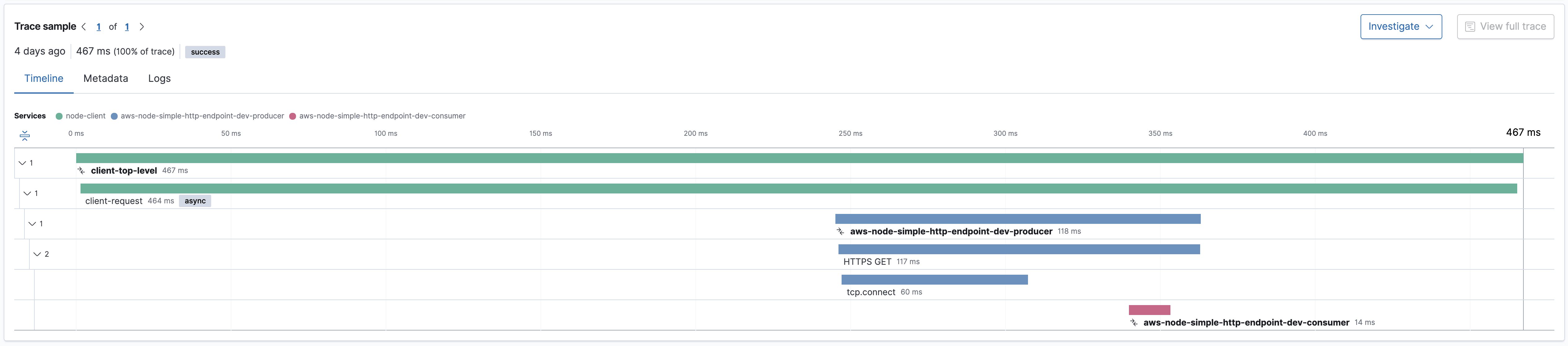The image size is (1568, 346).
Task: Click the consumer service red legend dot
Action: click(294, 115)
